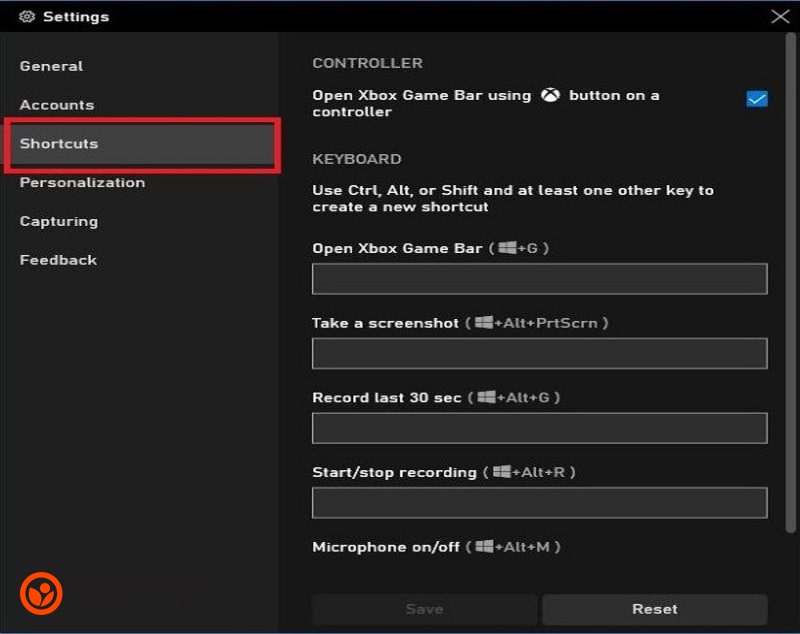Click the vertical scrollbar on the right

pos(790,284)
